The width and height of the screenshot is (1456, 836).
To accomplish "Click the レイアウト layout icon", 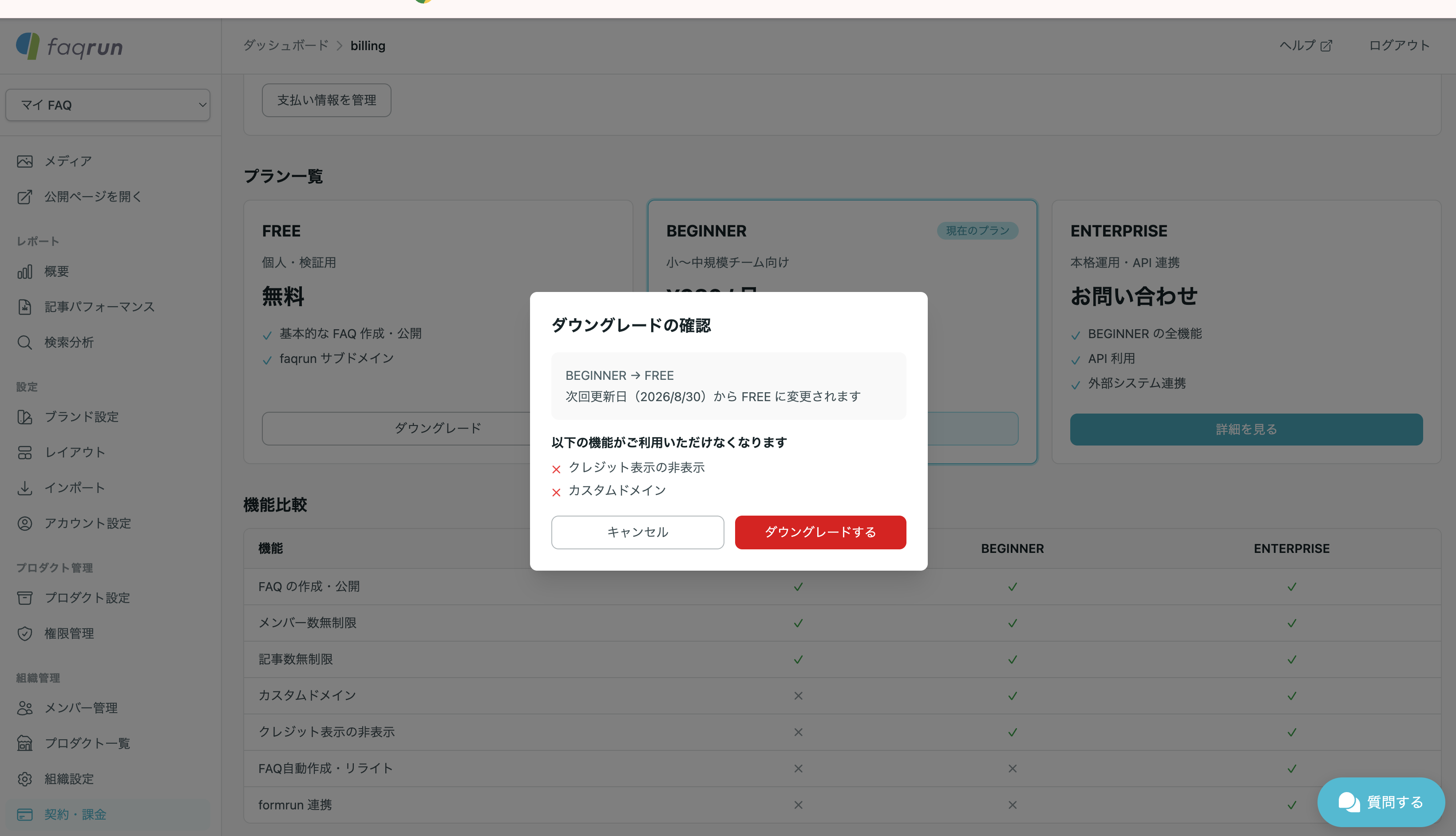I will pyautogui.click(x=25, y=453).
